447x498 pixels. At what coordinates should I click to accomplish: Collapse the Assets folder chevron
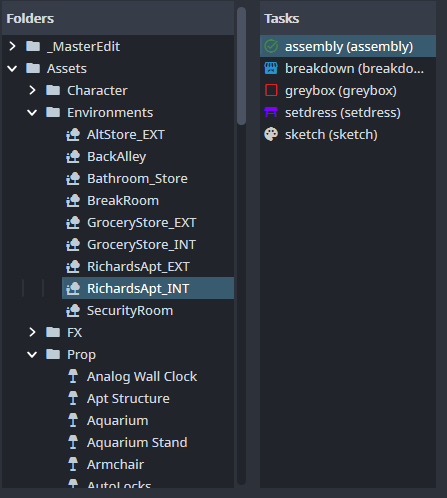[12, 69]
